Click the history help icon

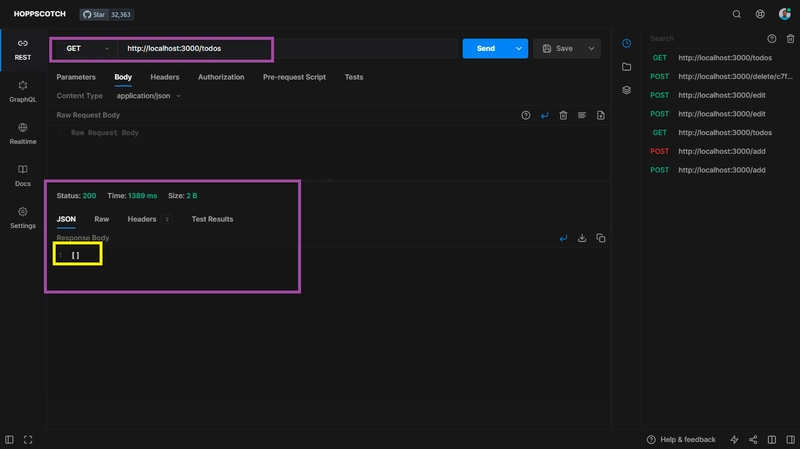tap(771, 39)
